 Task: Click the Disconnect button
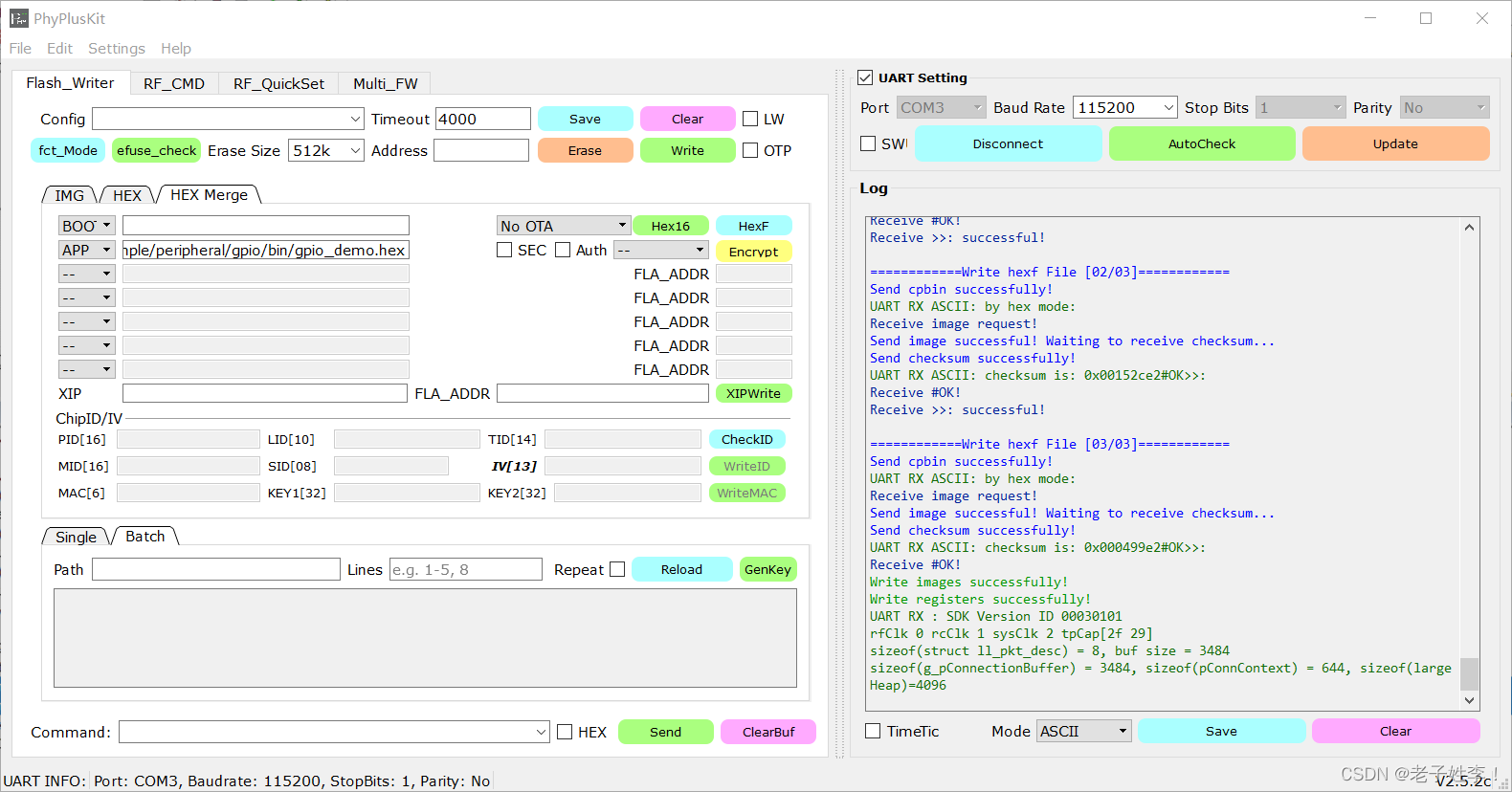tap(1009, 143)
